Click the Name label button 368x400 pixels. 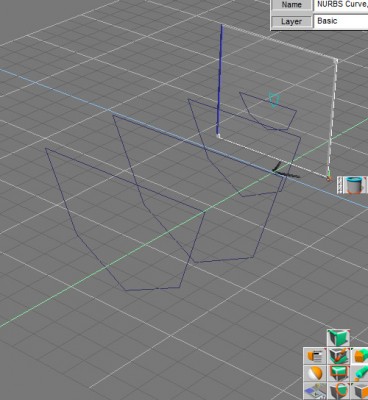(x=292, y=5)
